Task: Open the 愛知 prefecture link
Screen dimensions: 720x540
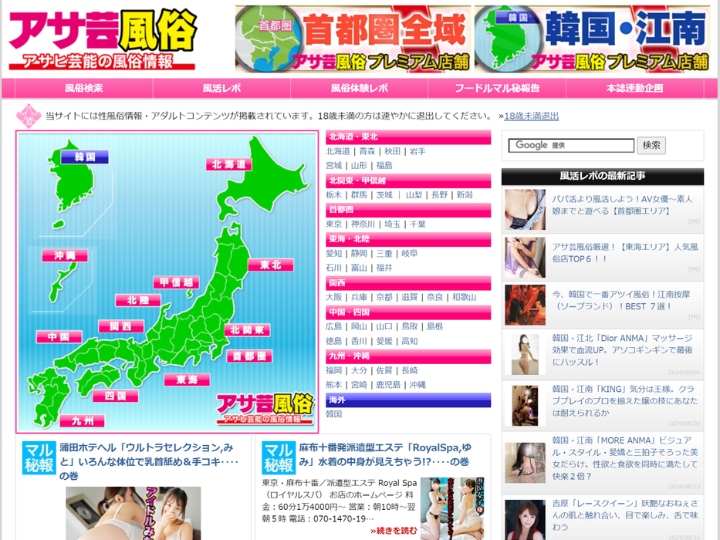Action: click(x=334, y=253)
